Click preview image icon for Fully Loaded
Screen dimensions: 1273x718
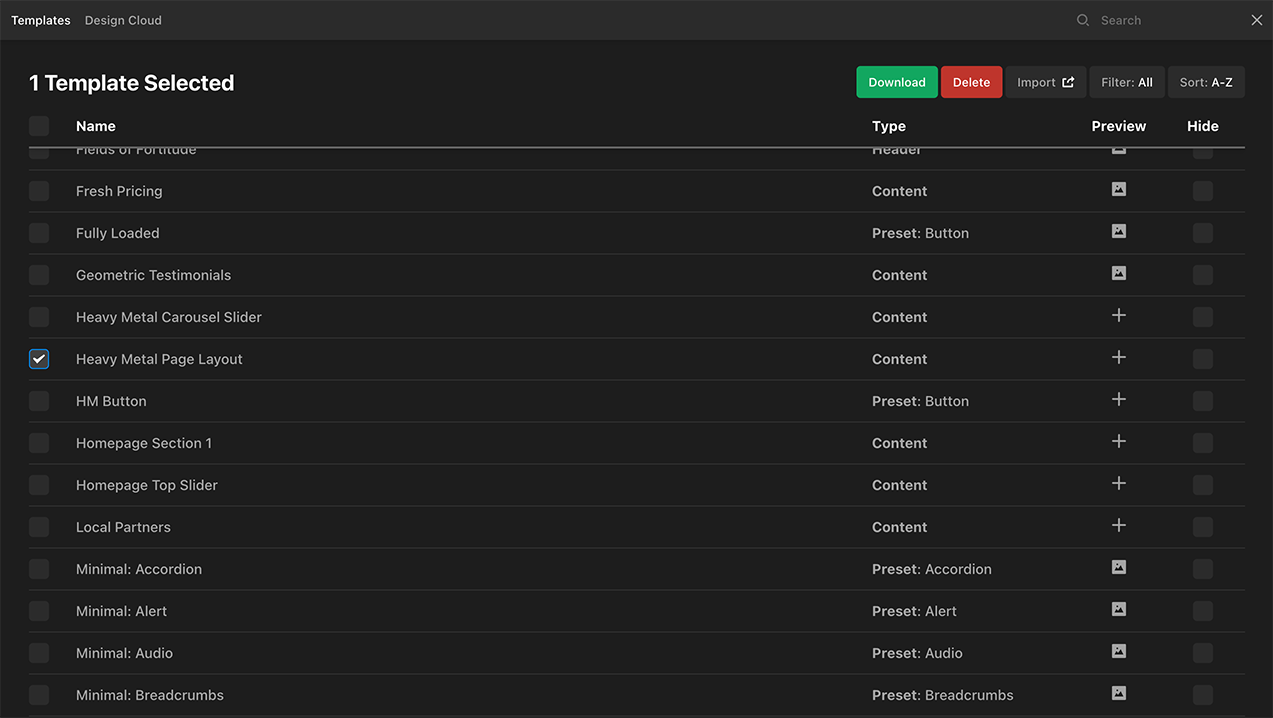pyautogui.click(x=1118, y=232)
